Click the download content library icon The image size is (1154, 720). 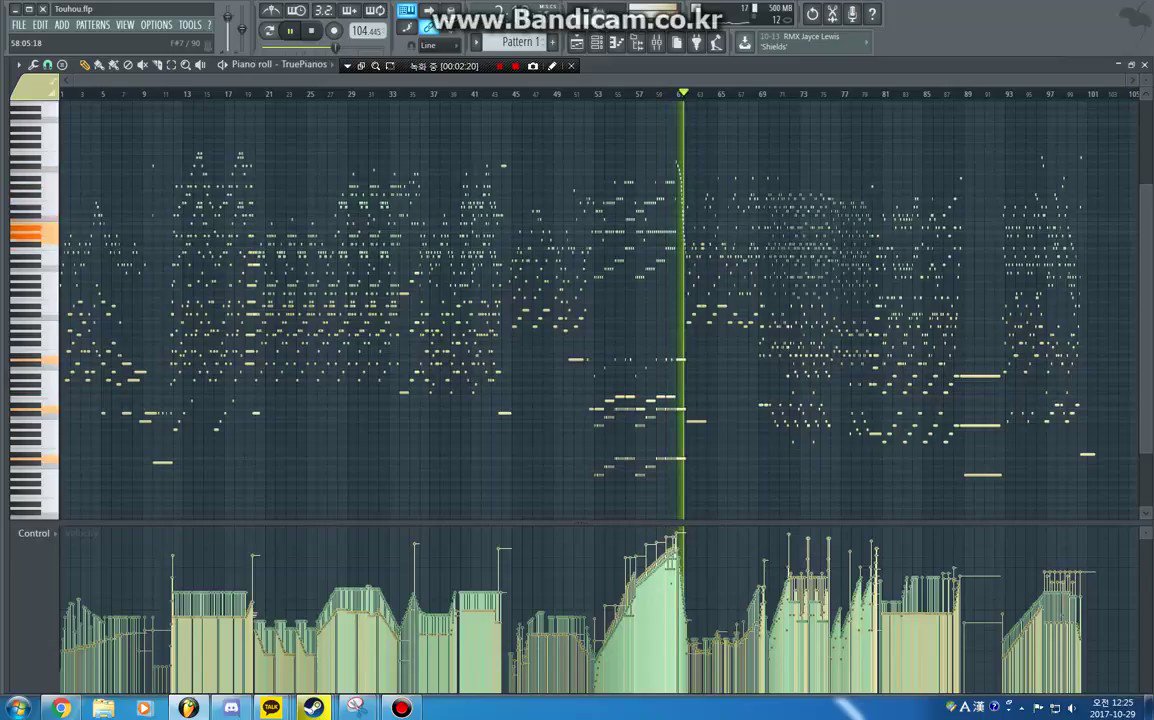pos(745,43)
